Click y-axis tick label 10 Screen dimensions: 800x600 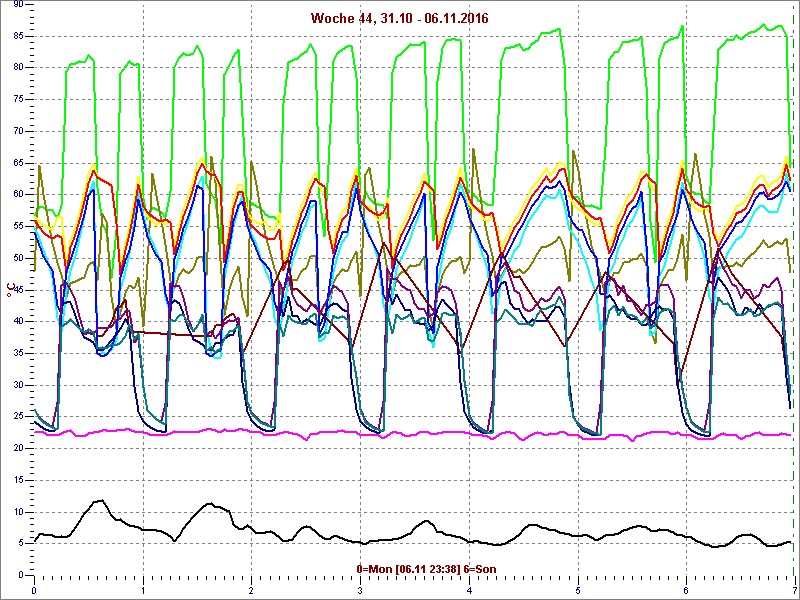pos(18,511)
